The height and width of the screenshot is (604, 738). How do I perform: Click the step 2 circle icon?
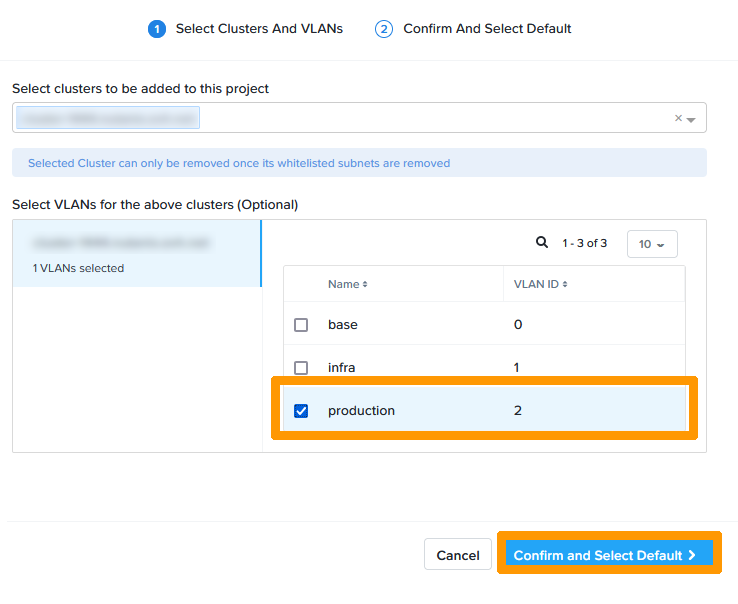pos(384,29)
